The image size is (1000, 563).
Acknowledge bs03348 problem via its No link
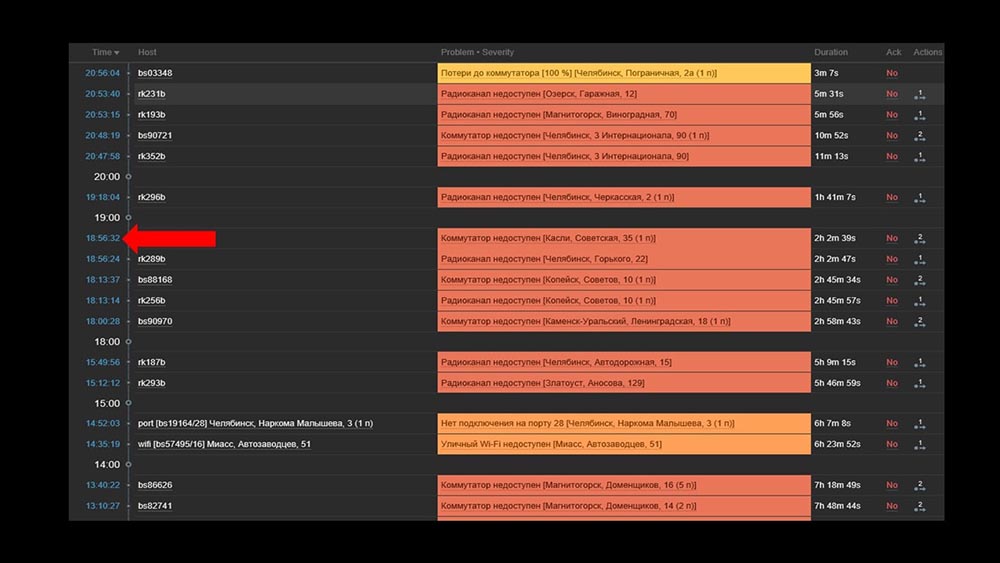click(x=892, y=73)
